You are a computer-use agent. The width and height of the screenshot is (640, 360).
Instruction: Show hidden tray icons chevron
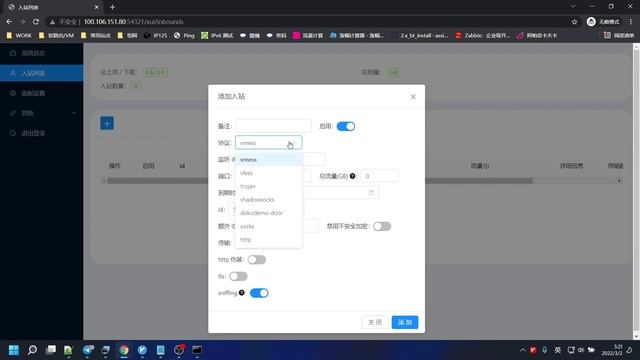tap(522, 350)
